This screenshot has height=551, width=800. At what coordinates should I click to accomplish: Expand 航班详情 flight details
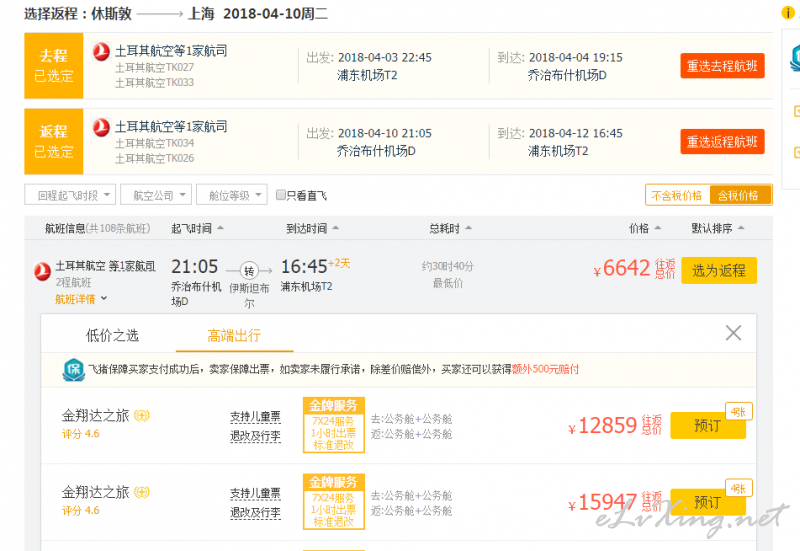pos(81,299)
